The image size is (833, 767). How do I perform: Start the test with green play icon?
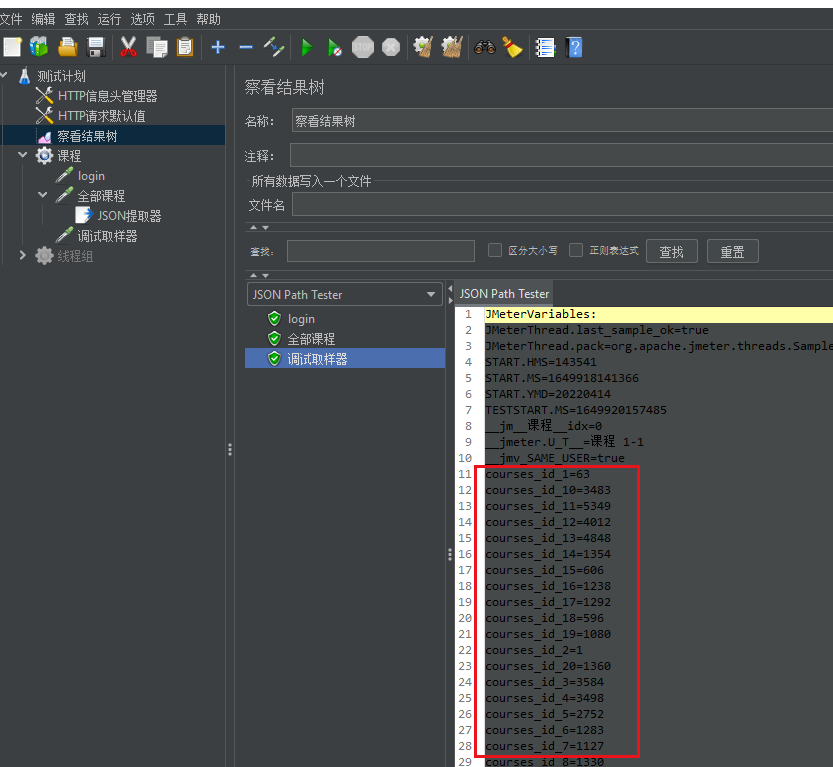pos(307,47)
